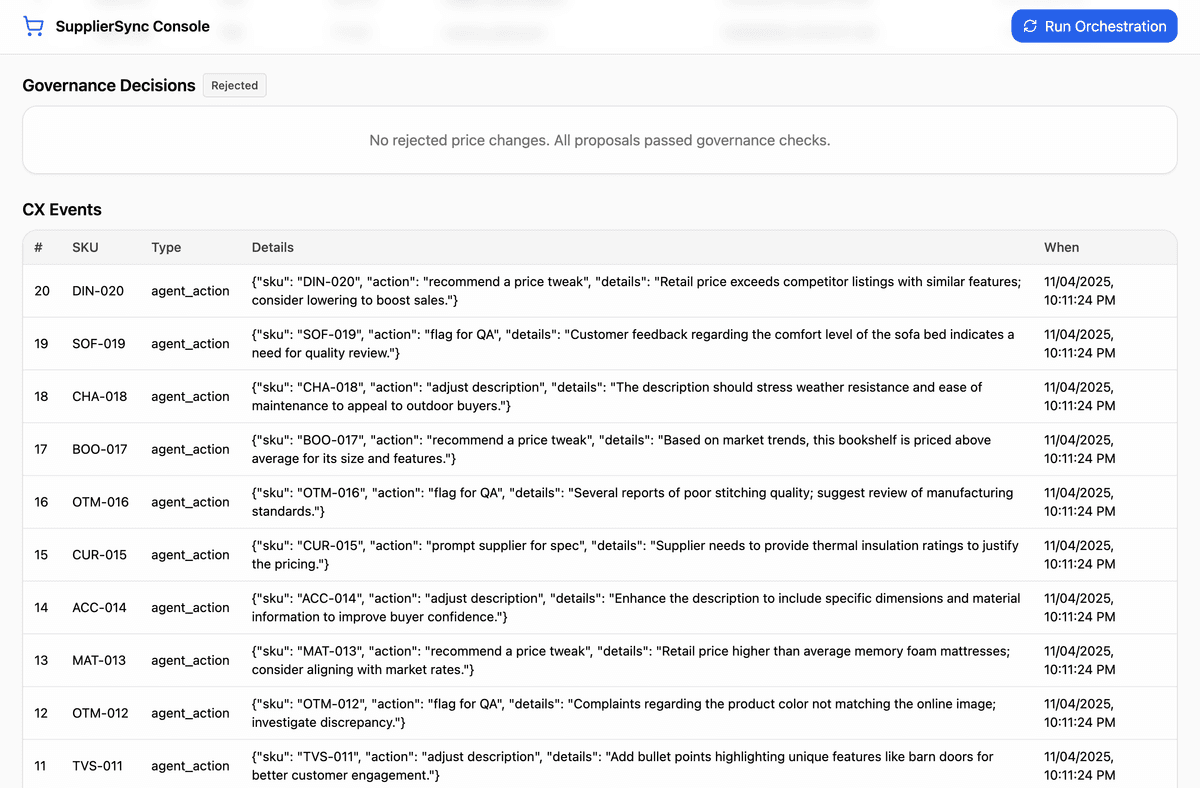Click the shopping cart logo icon
Screen dimensions: 1200x788
click(x=33, y=25)
